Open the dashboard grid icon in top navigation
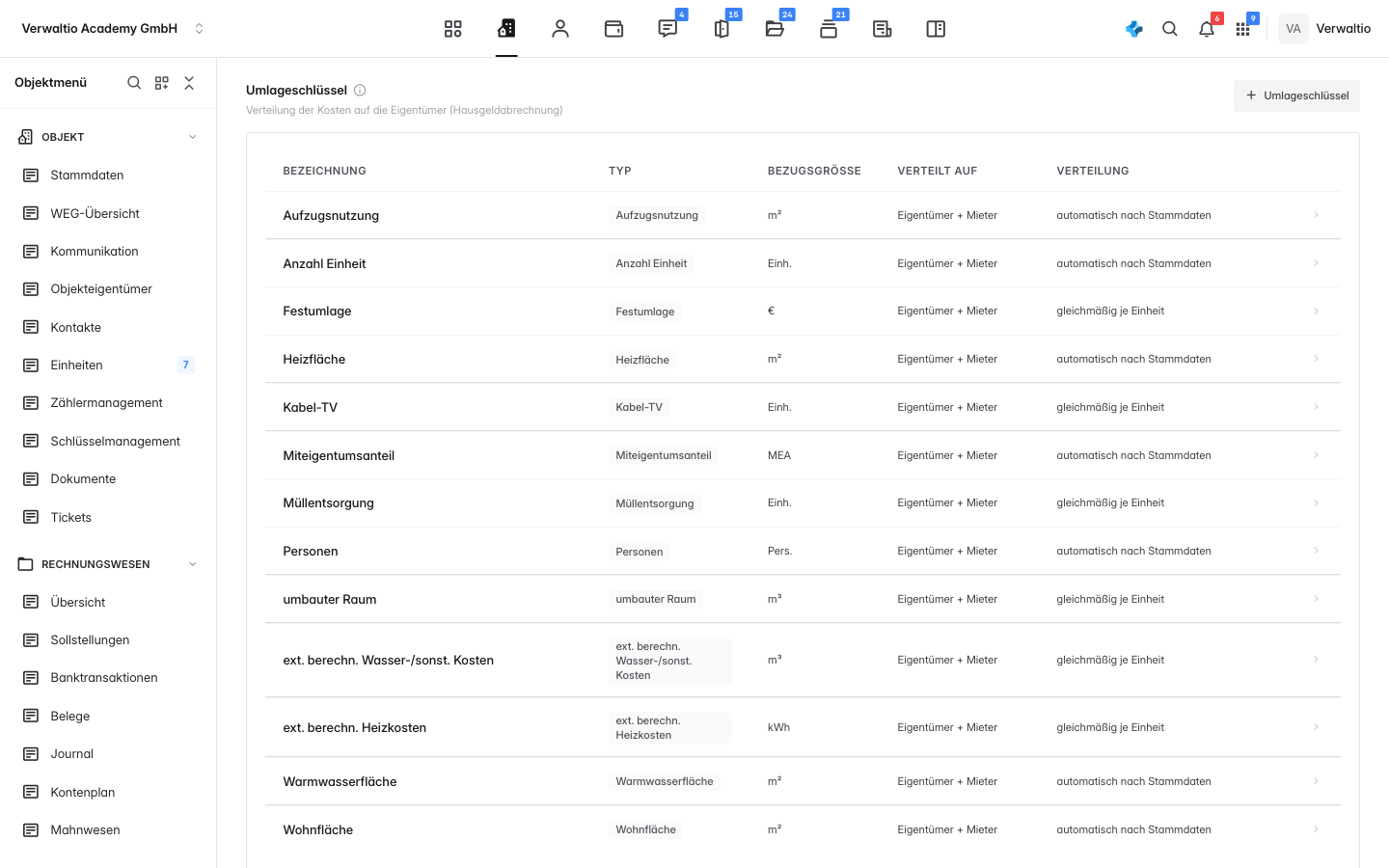1389x868 pixels. (452, 29)
